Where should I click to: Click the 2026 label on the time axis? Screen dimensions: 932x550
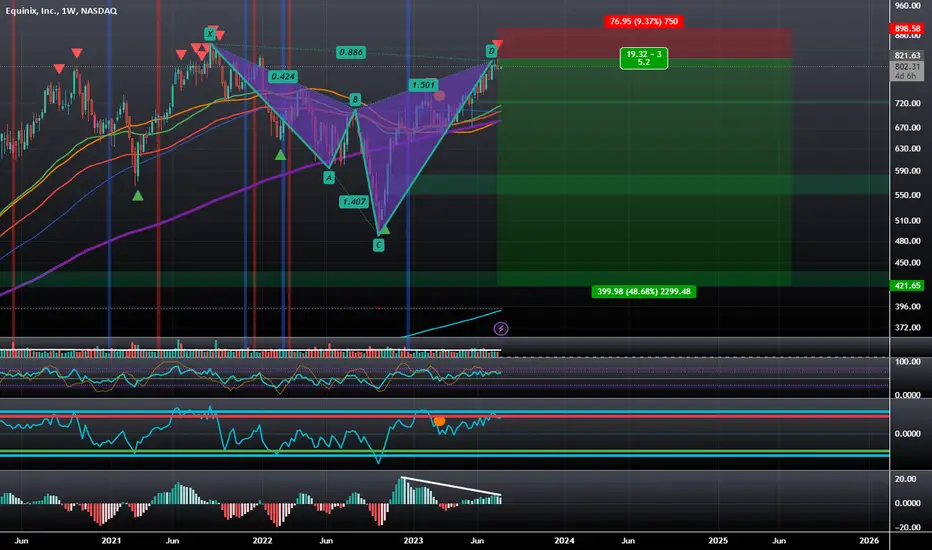[869, 540]
